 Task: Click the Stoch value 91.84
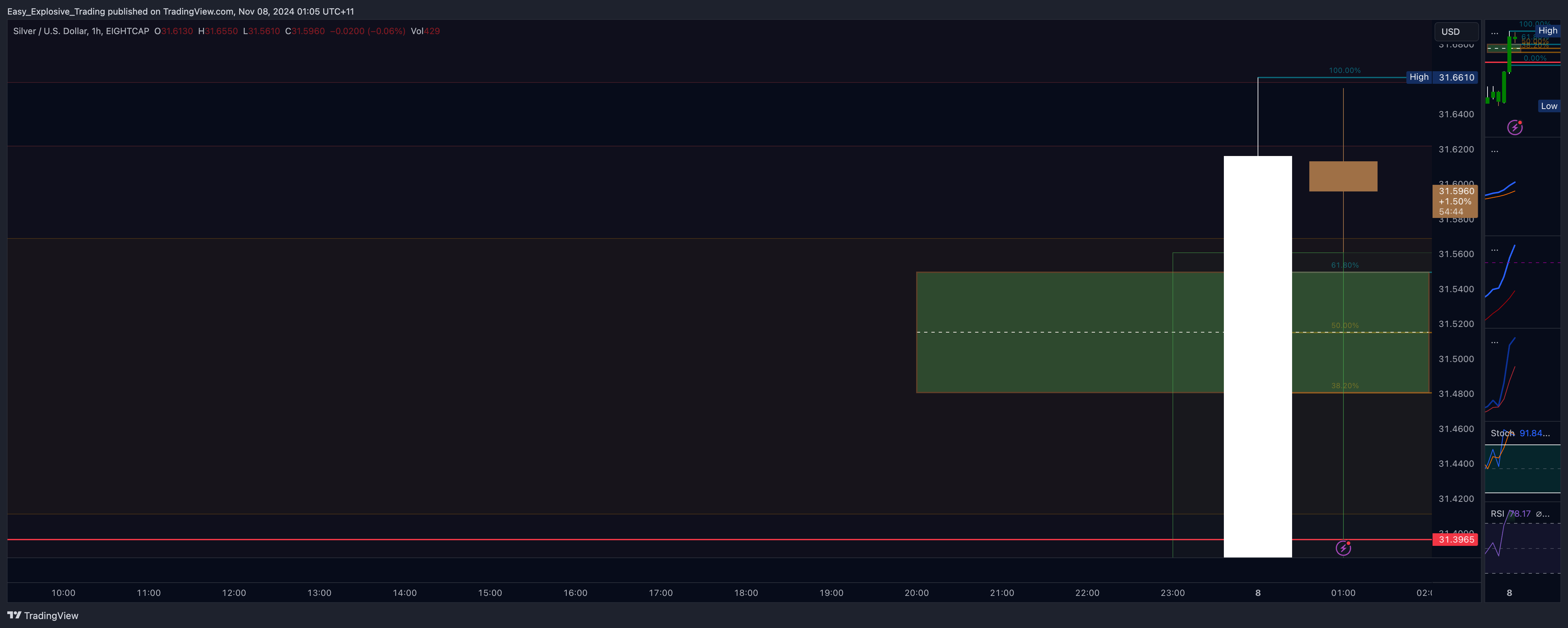point(1535,433)
